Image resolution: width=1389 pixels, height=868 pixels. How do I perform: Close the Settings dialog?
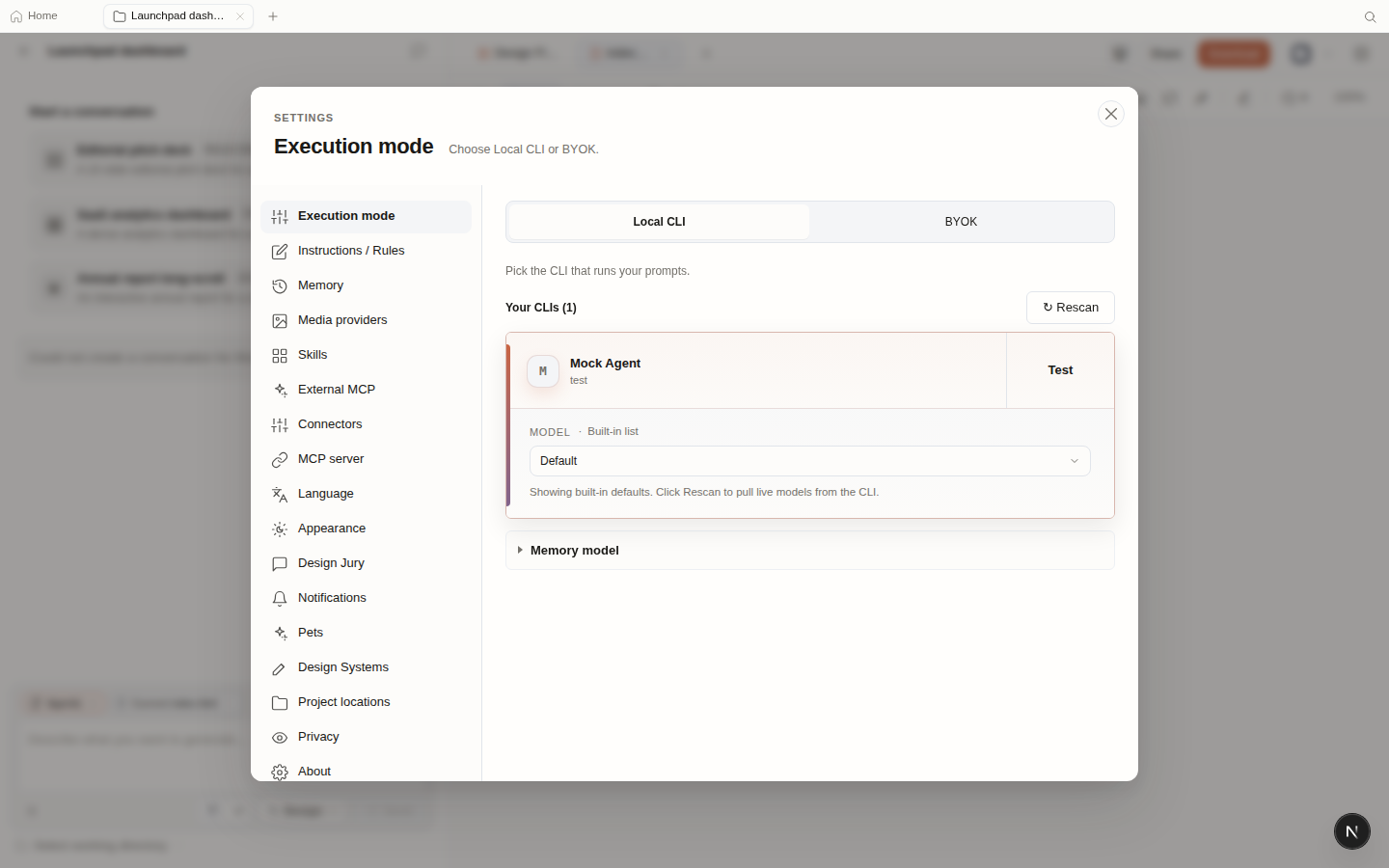coord(1111,114)
